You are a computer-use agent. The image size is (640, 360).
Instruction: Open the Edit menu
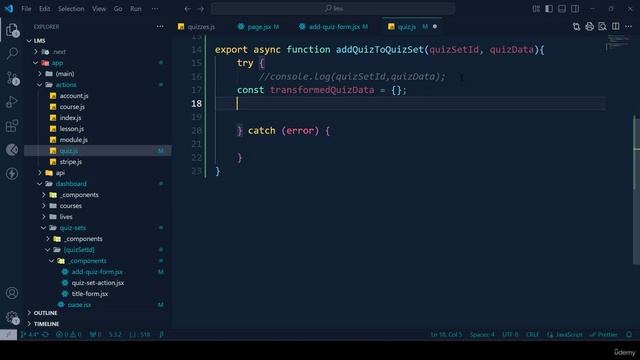tap(44, 9)
